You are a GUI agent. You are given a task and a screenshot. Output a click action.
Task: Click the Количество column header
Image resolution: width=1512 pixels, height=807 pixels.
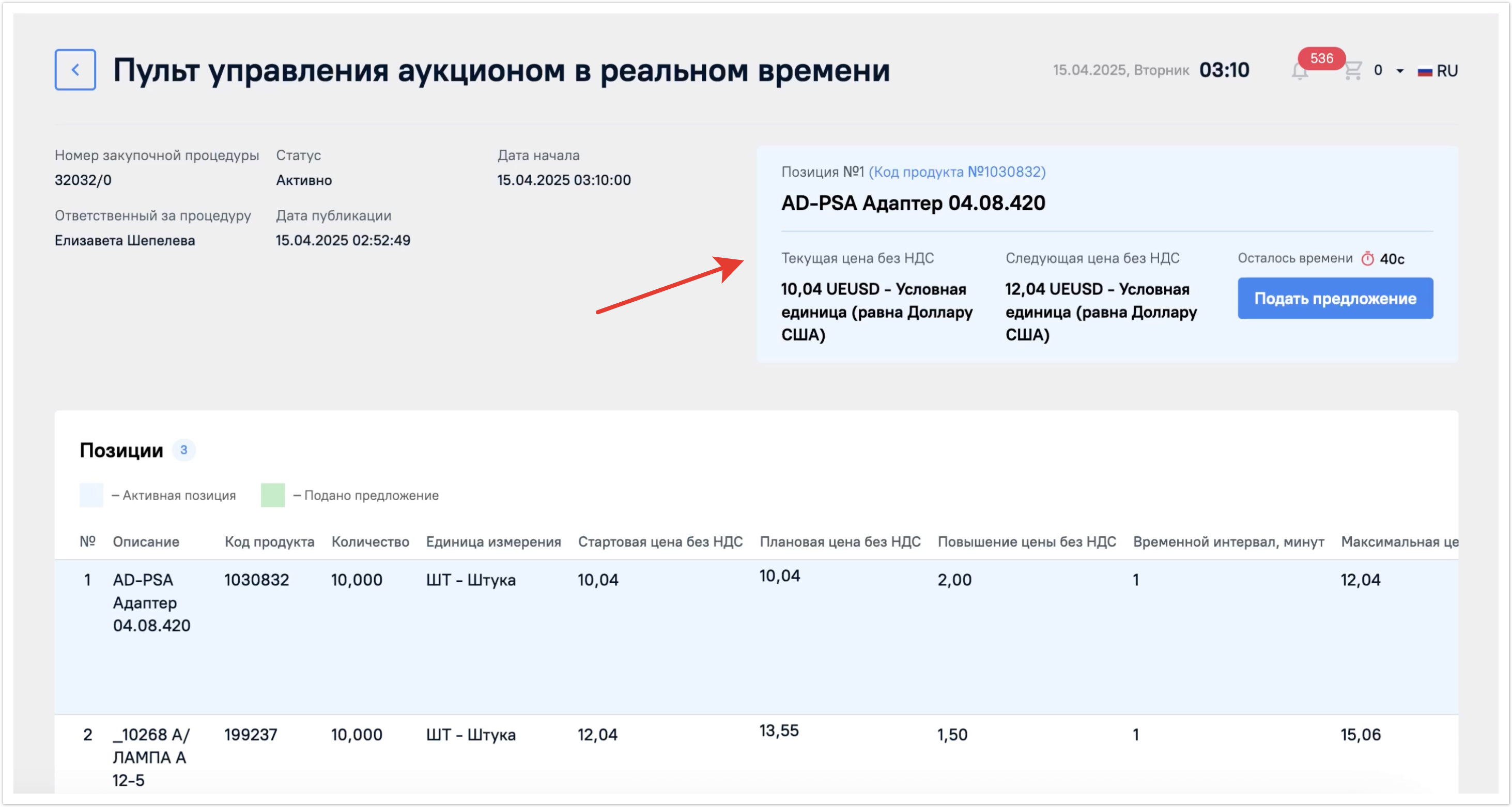[x=370, y=542]
